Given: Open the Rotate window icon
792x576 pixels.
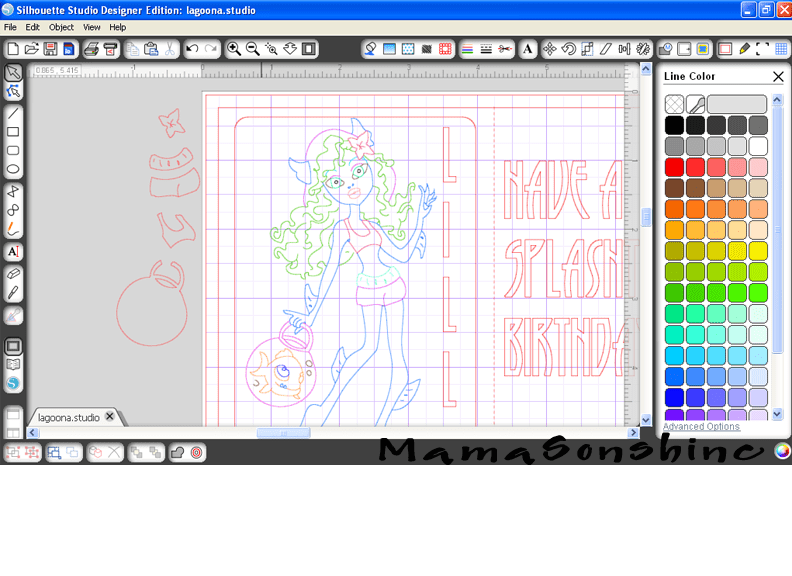Looking at the screenshot, I should (x=568, y=48).
